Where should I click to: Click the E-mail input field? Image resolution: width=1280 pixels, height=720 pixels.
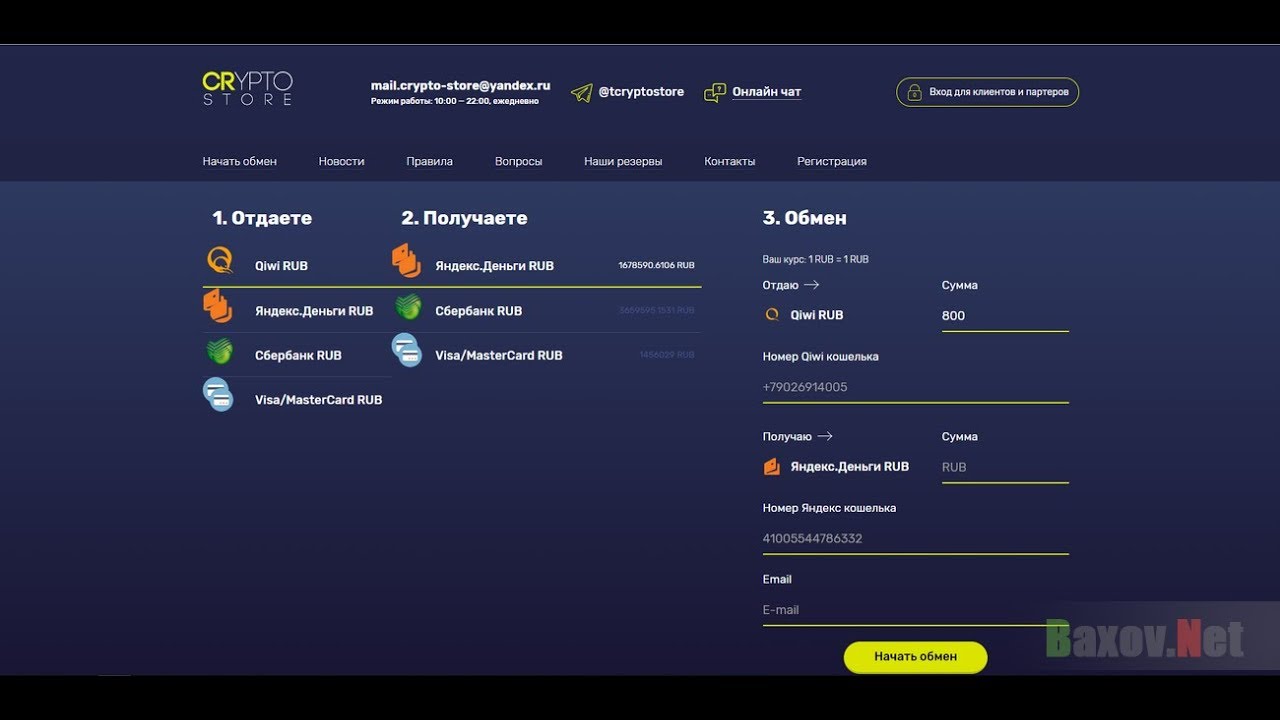[x=915, y=610]
